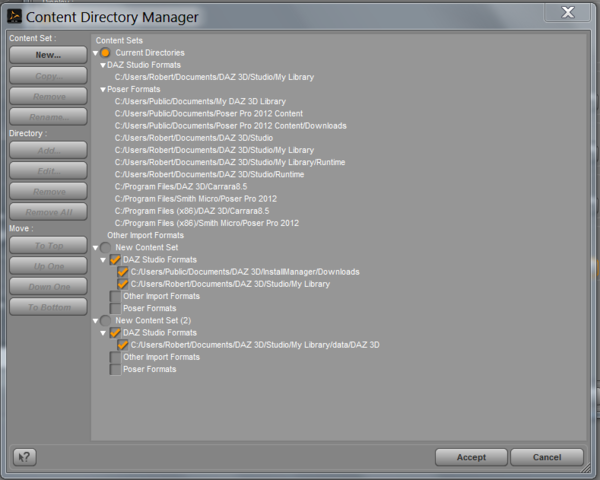Click the What's This help icon

click(25, 457)
